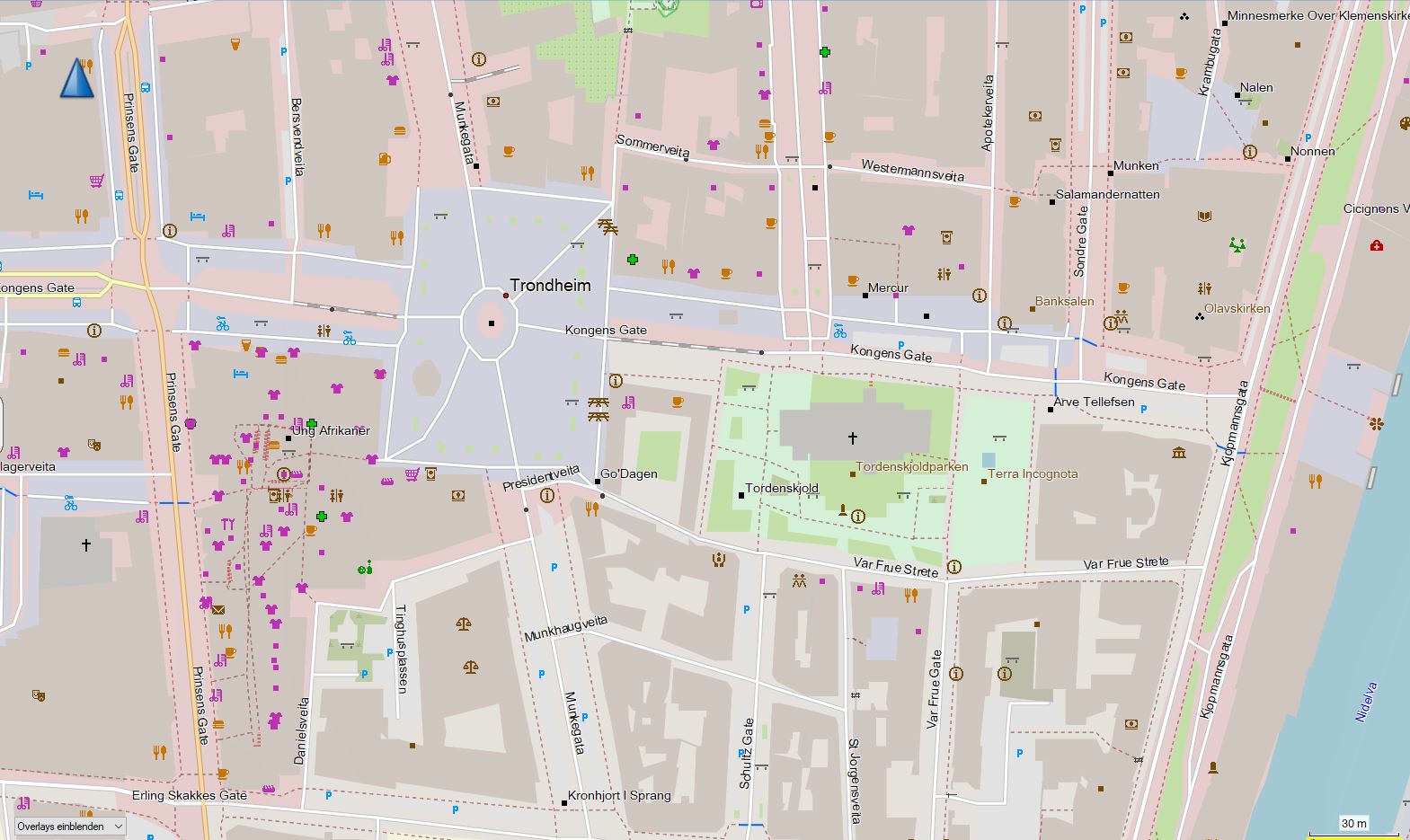The width and height of the screenshot is (1410, 840).
Task: Click the green pharmacy cross near Ung Afrikaner
Action: click(x=312, y=423)
